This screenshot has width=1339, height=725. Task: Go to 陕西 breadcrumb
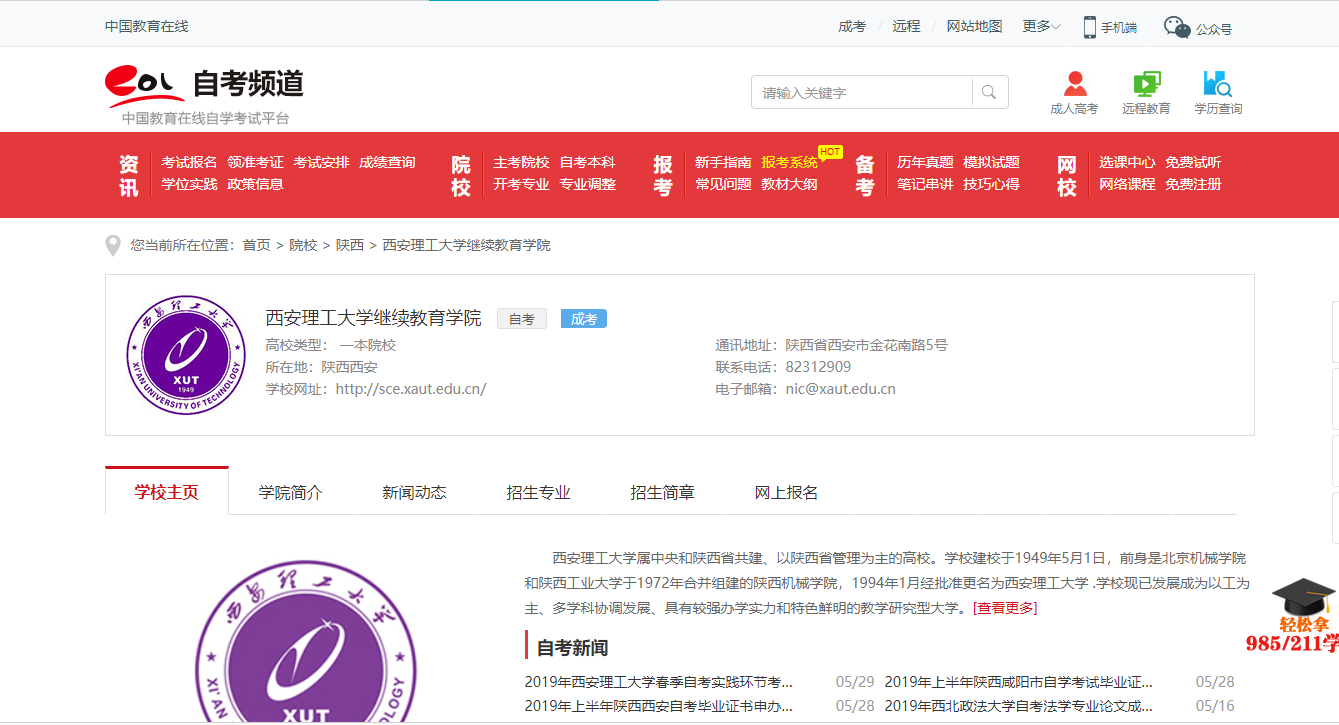point(350,245)
